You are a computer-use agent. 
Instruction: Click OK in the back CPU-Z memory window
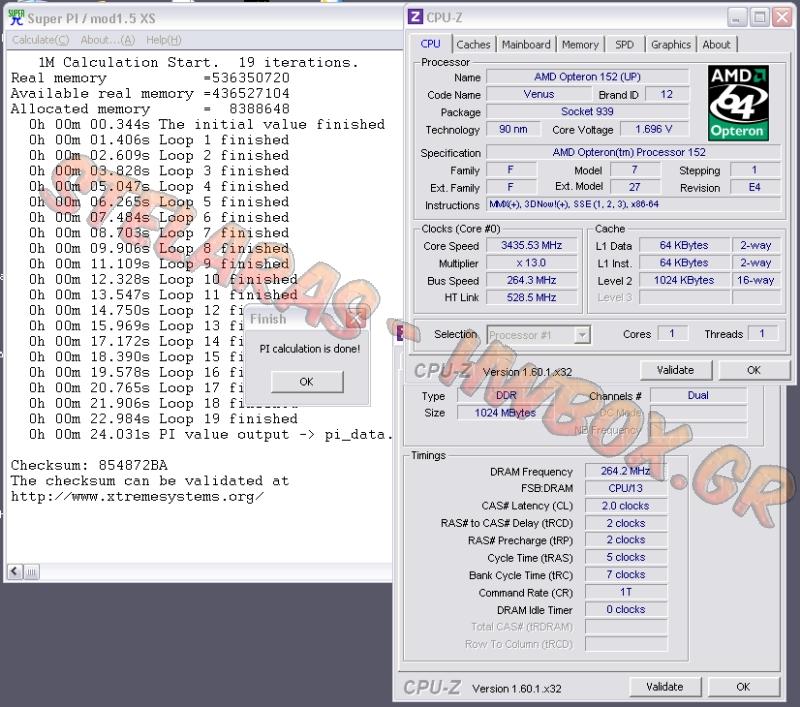point(743,687)
